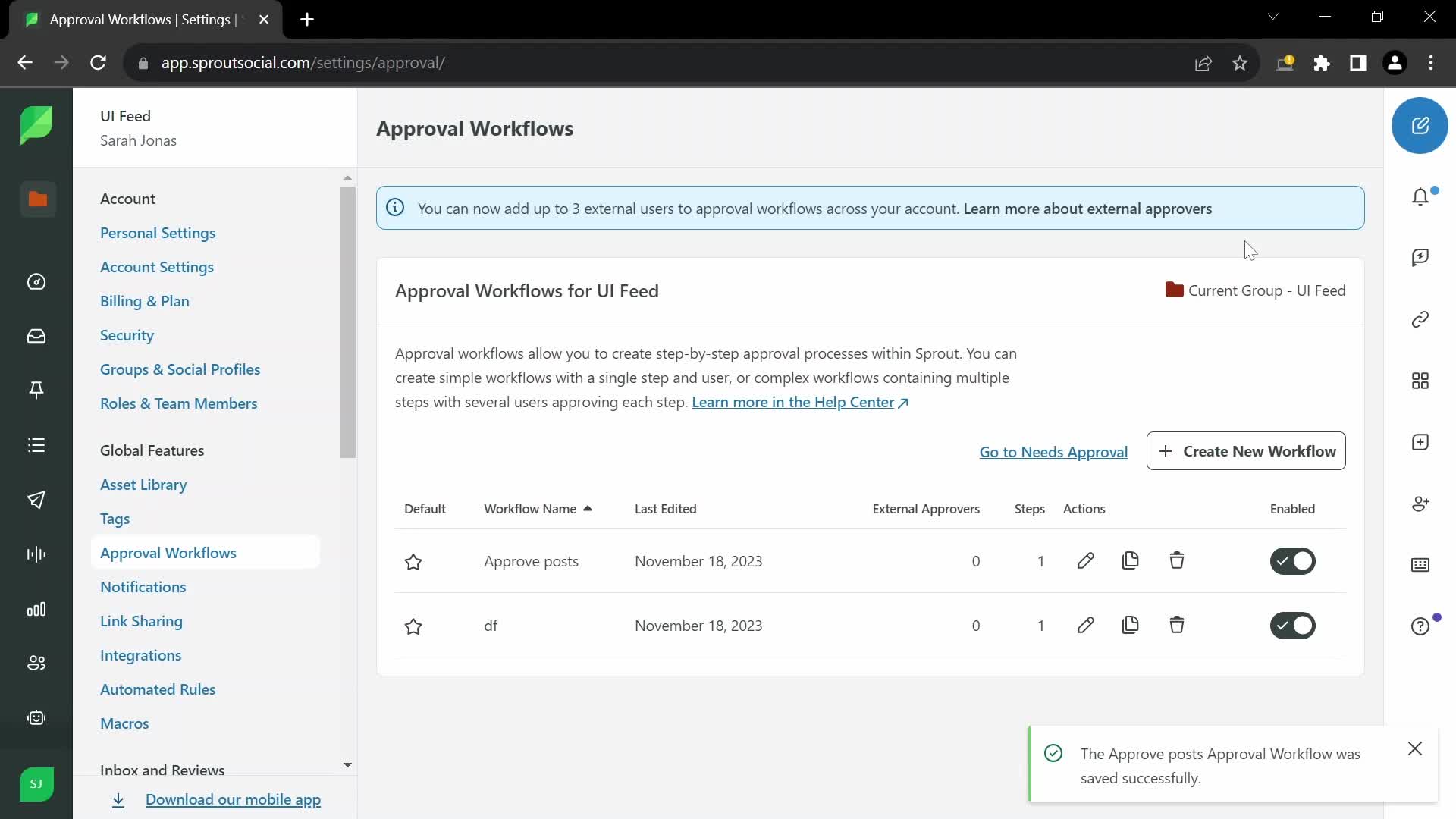Click the delete trash icon for 'Approve posts'
The image size is (1456, 819).
[x=1177, y=561]
